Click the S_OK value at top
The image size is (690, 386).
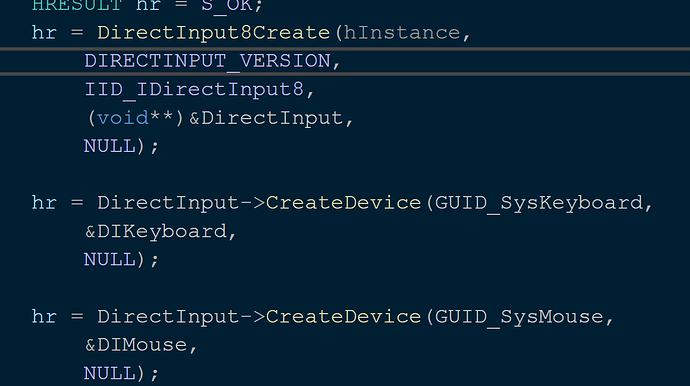(x=227, y=6)
